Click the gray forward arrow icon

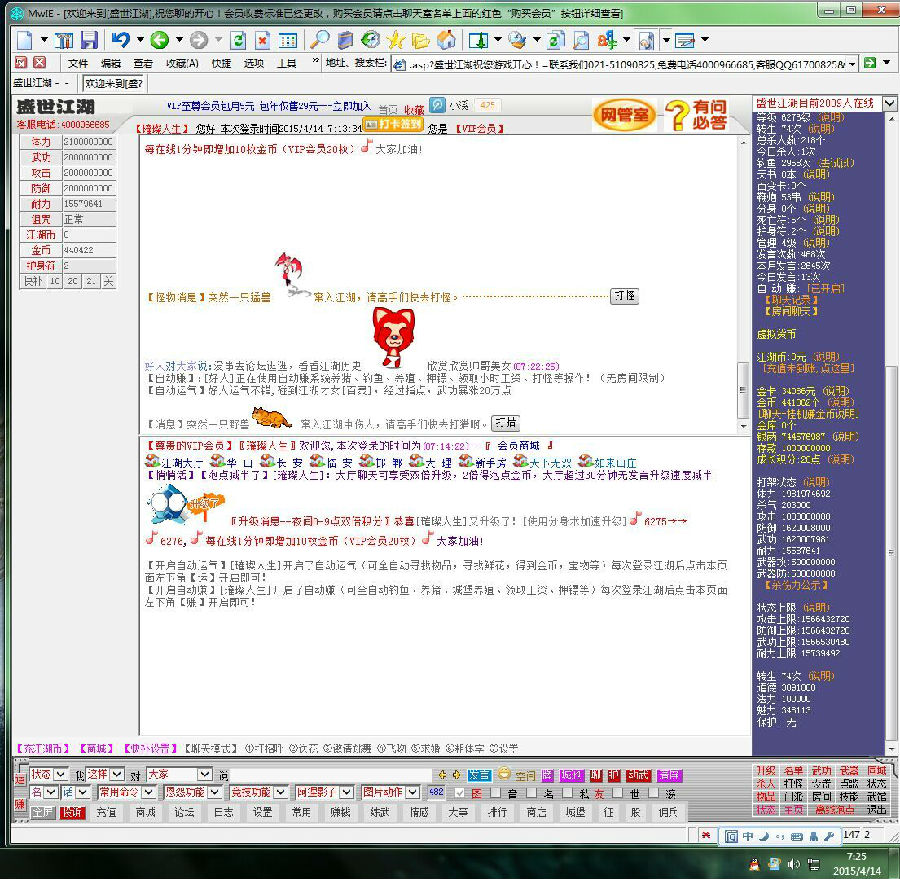199,40
